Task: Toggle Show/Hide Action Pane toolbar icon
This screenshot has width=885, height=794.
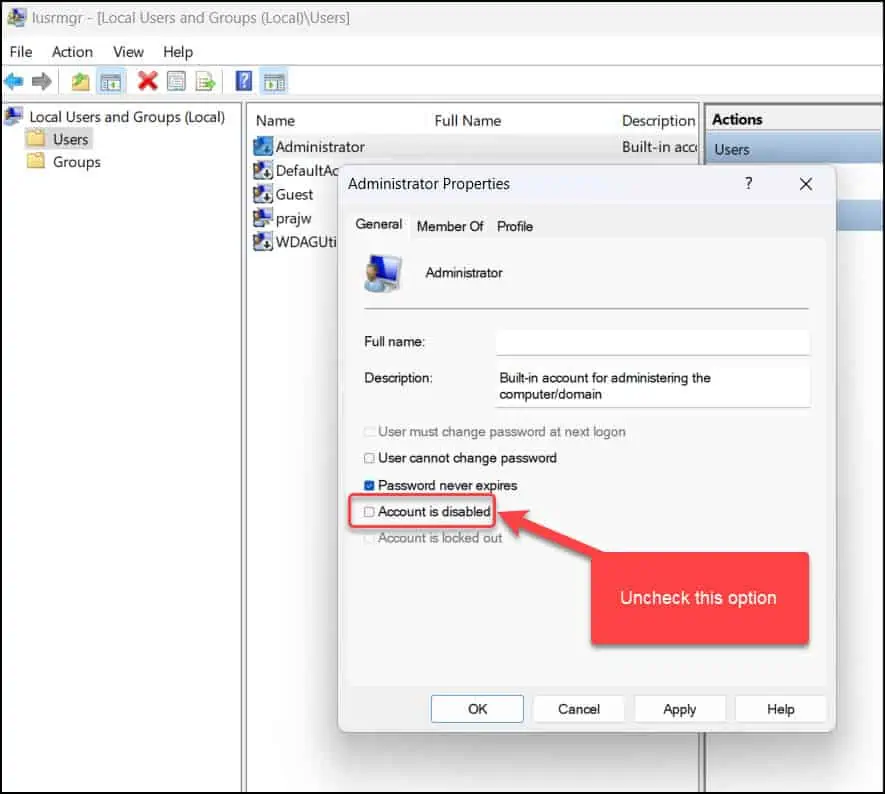Action: click(274, 82)
